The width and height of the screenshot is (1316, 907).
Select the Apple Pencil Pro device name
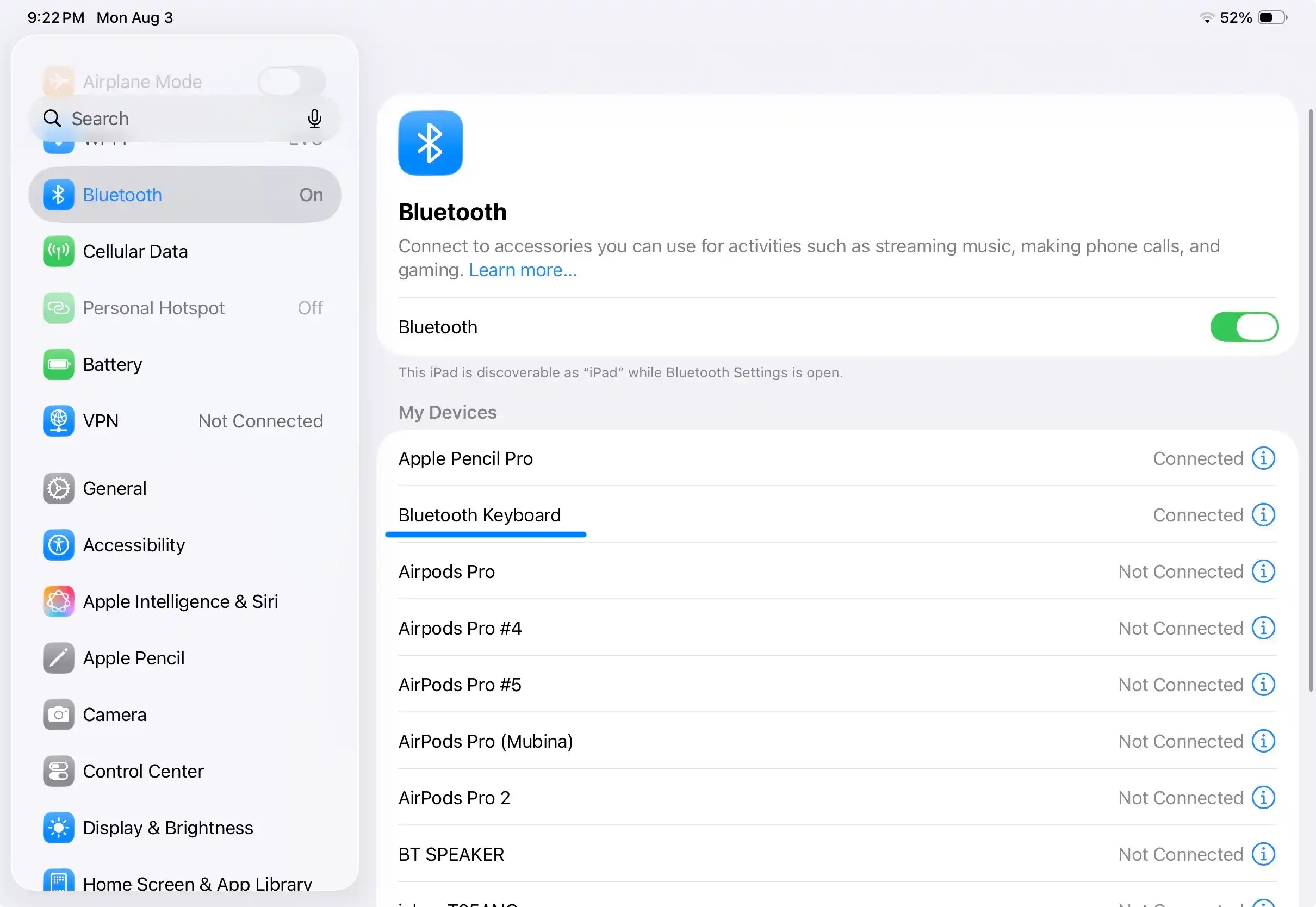[x=465, y=458]
